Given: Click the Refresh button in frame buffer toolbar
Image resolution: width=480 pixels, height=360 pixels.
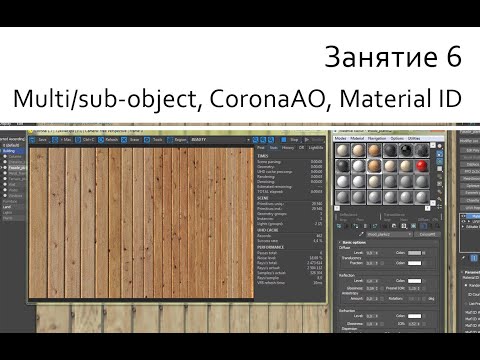Looking at the screenshot, I should pyautogui.click(x=108, y=140).
